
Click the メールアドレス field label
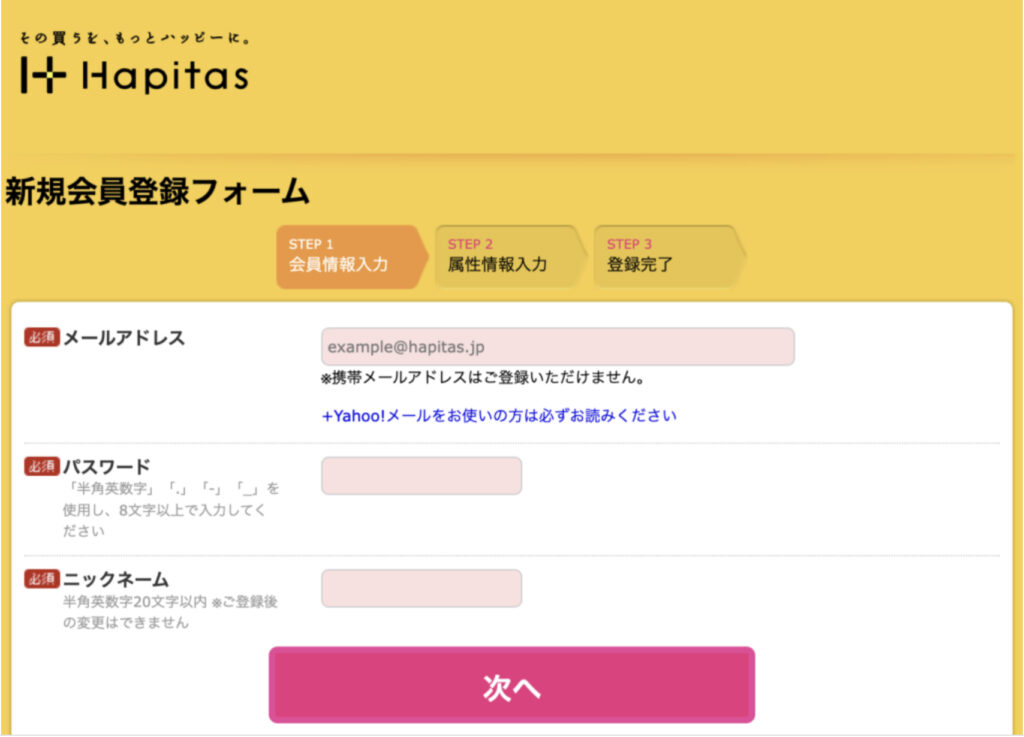[124, 338]
